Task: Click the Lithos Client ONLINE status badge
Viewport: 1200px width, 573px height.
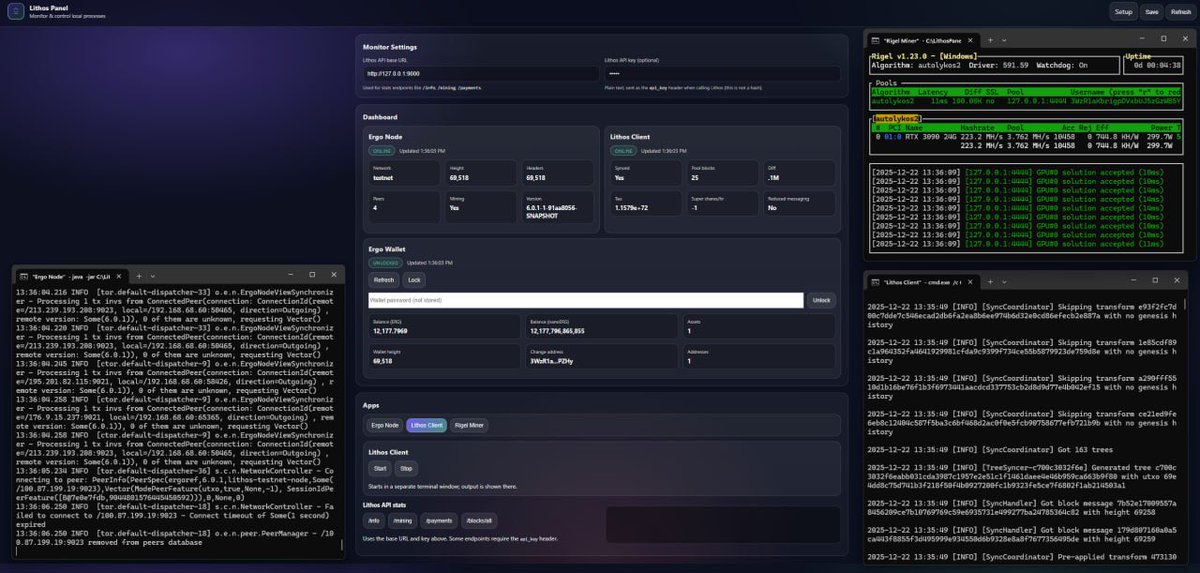Action: tap(622, 150)
